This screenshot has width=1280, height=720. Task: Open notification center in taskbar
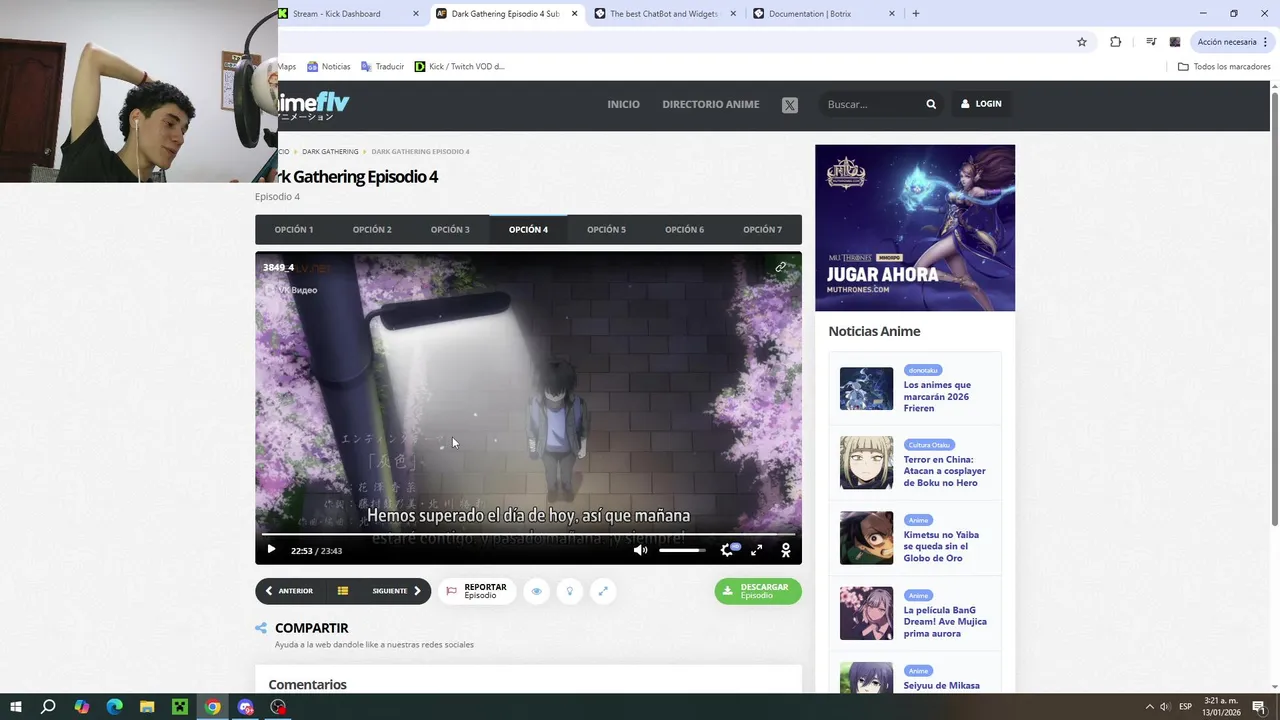[x=1259, y=707]
